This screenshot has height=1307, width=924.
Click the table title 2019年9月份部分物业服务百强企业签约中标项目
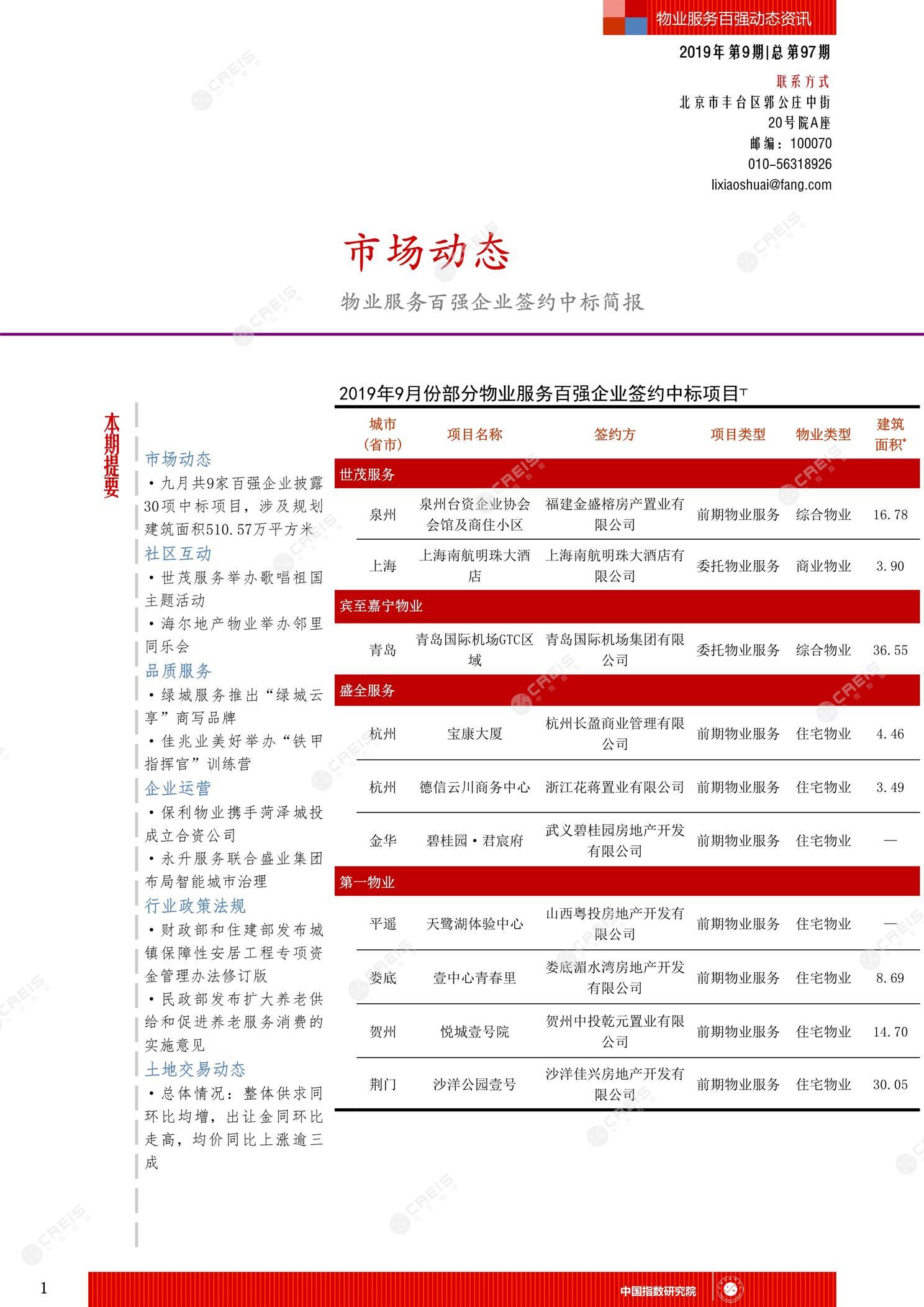[539, 394]
